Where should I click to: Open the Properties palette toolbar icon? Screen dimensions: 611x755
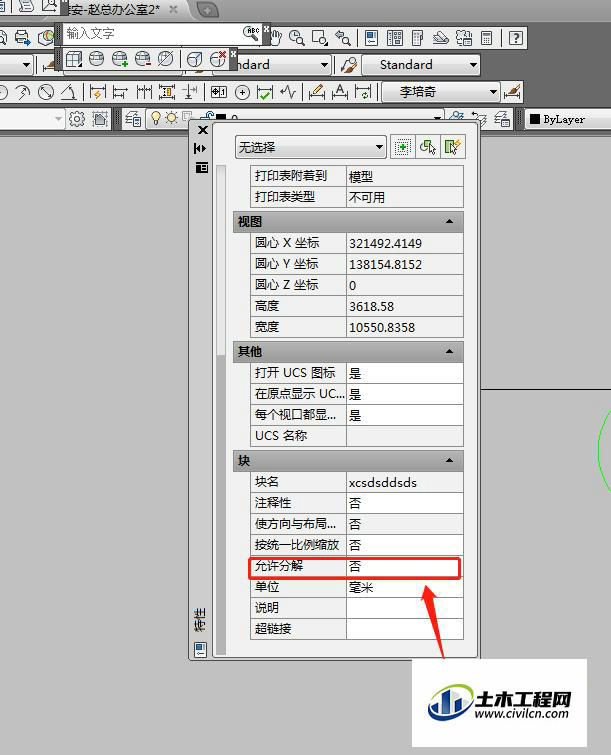371,38
